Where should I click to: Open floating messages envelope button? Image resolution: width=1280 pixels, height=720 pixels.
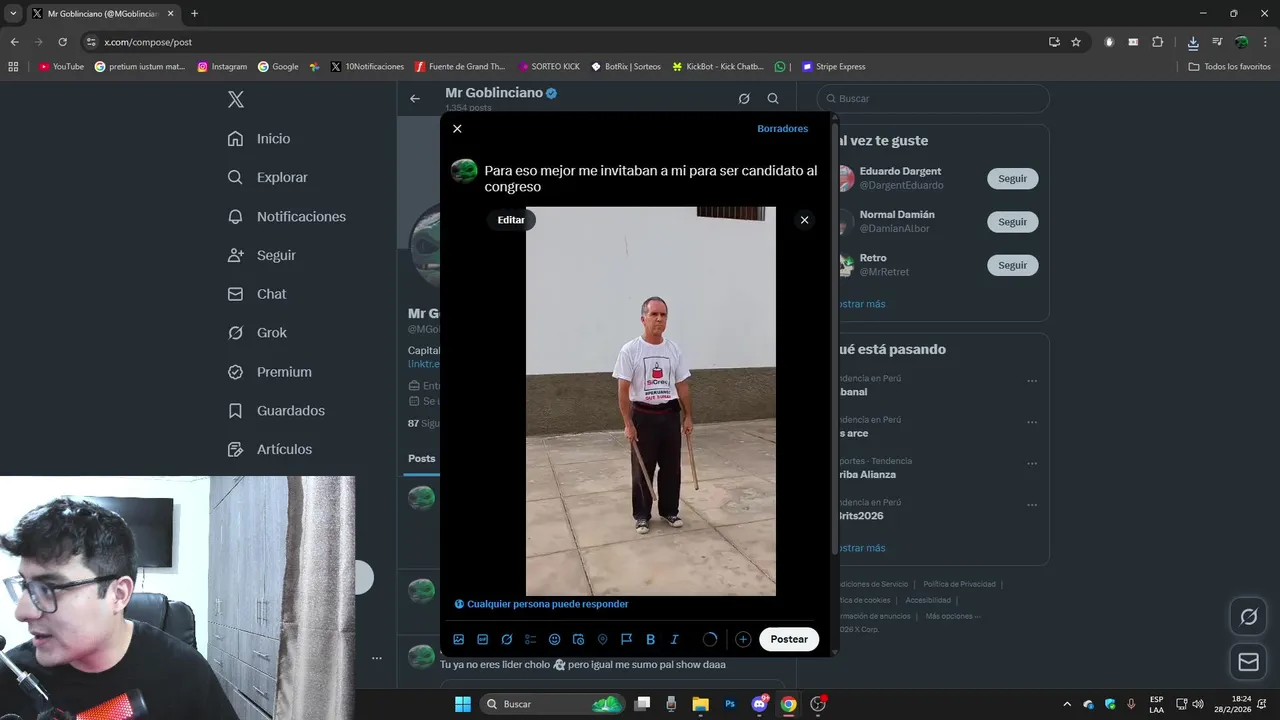[x=1249, y=662]
